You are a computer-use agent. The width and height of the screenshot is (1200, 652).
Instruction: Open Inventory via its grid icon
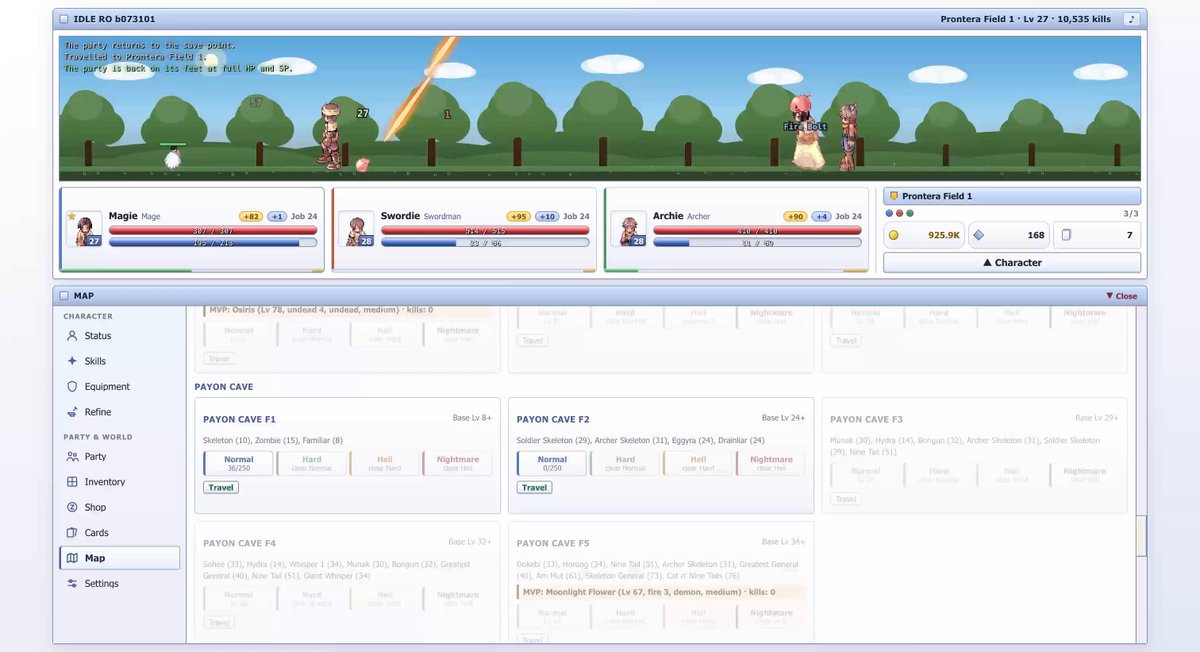tap(72, 482)
